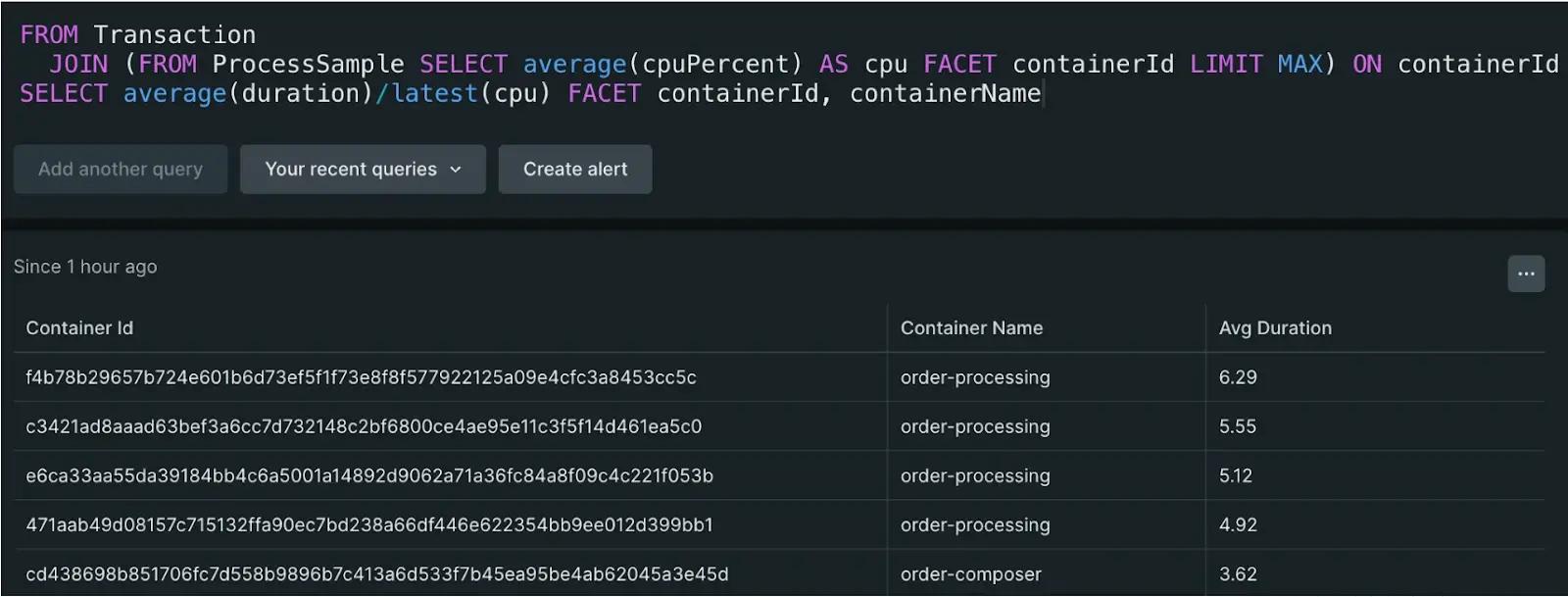Select the container ID starting with cd438698
The width and height of the screenshot is (1568, 597).
click(x=377, y=573)
